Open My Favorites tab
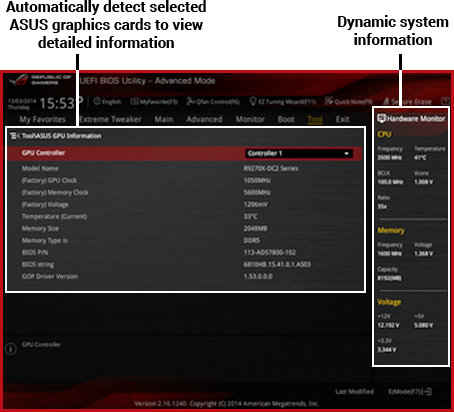Screen dimensions: 454x412 pyautogui.click(x=42, y=119)
